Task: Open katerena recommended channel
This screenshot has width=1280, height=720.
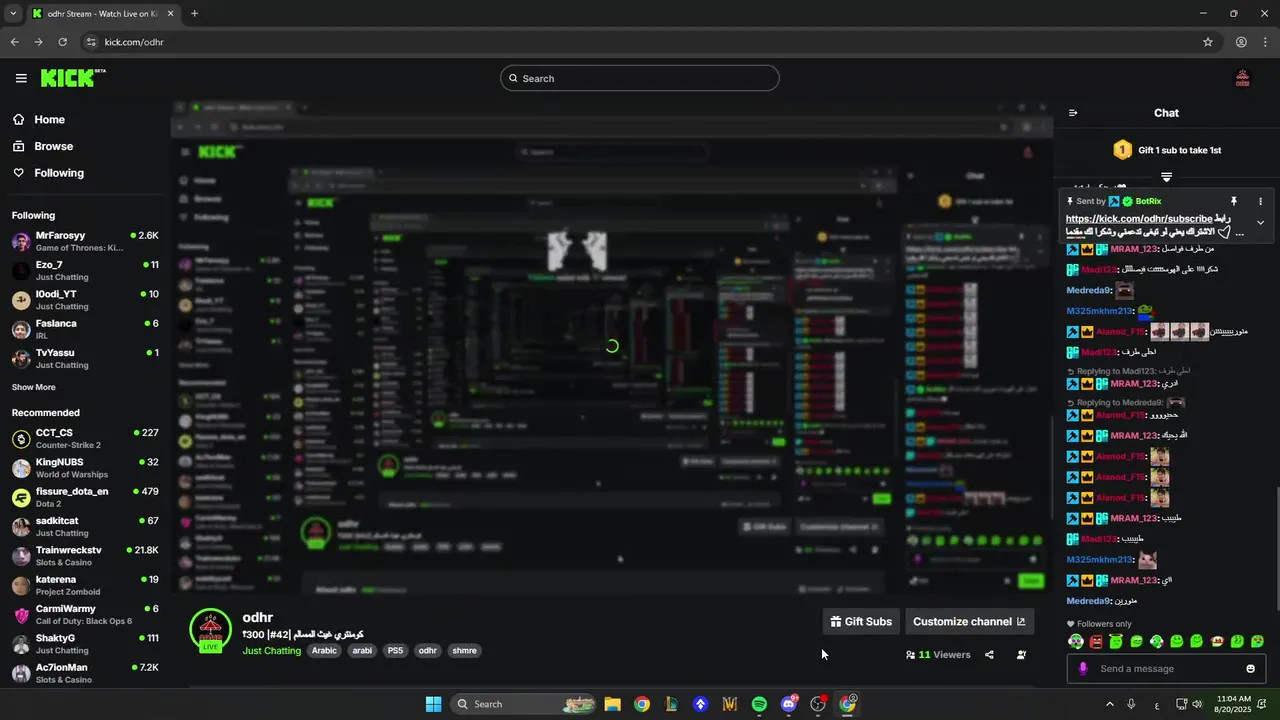Action: coord(85,585)
